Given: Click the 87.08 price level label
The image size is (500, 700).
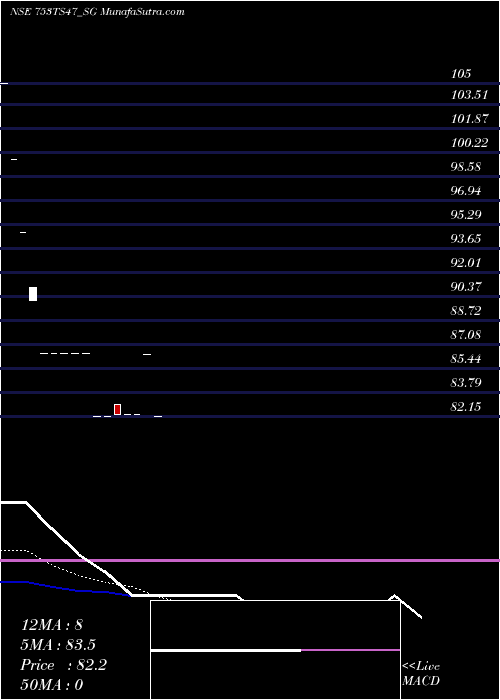Looking at the screenshot, I should click(466, 335).
